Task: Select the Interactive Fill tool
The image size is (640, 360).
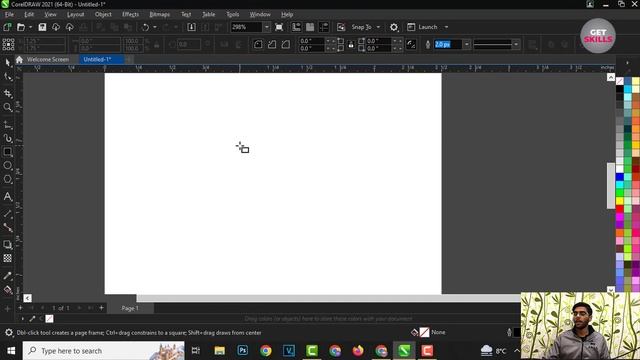Action: pyautogui.click(x=8, y=290)
